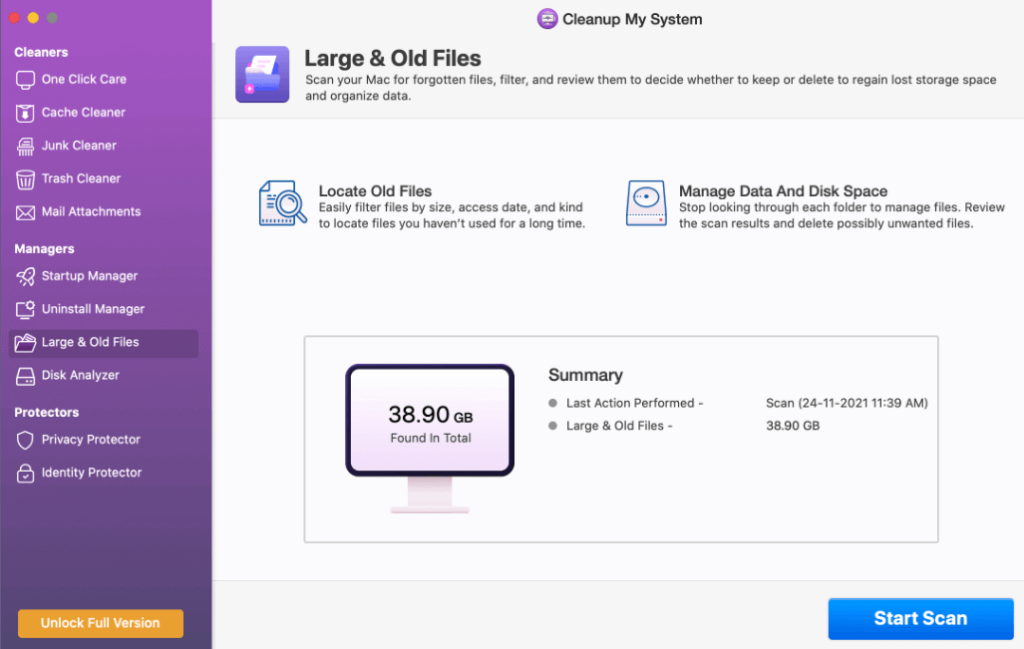The width and height of the screenshot is (1024, 649).
Task: Click the Disk Analyzer drive icon
Action: point(25,376)
